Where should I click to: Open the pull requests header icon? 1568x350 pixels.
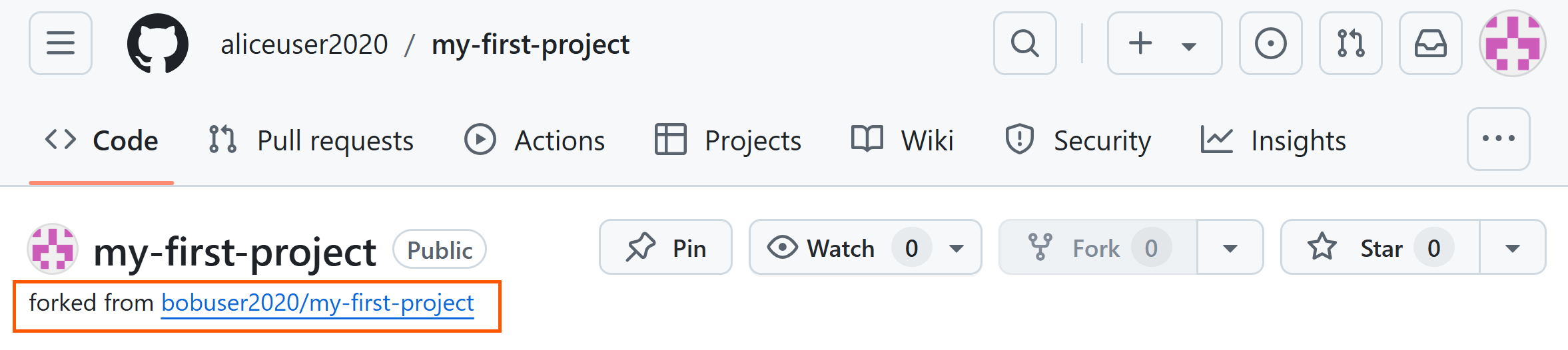[1350, 44]
